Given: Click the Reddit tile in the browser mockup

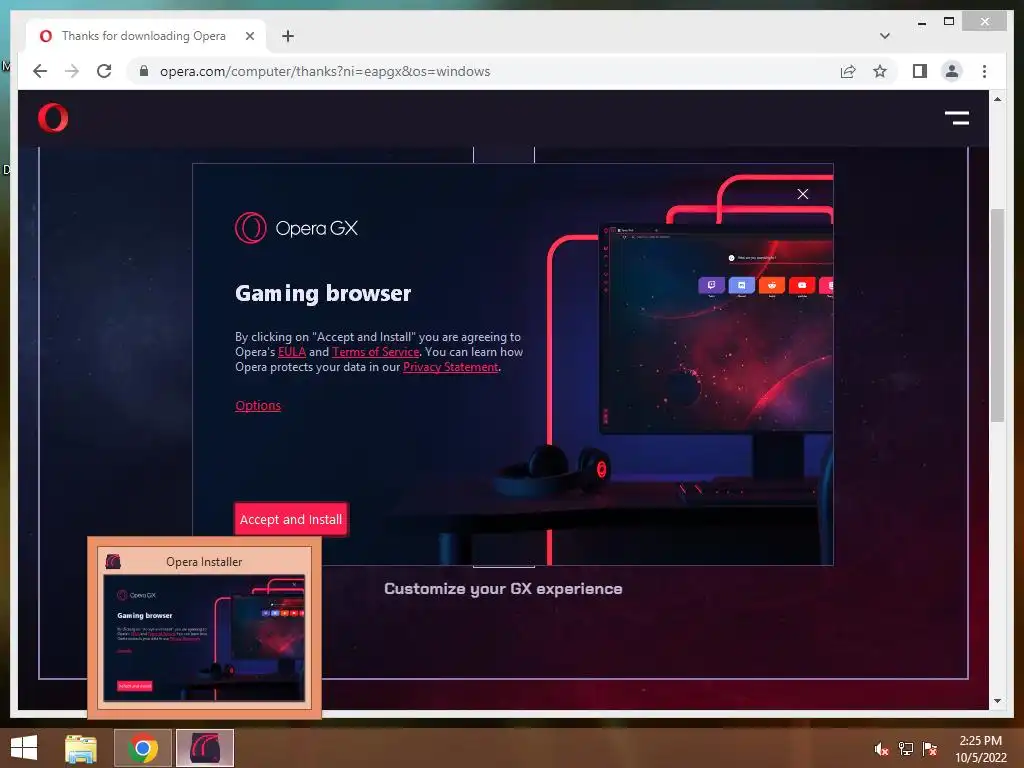Looking at the screenshot, I should coord(772,285).
